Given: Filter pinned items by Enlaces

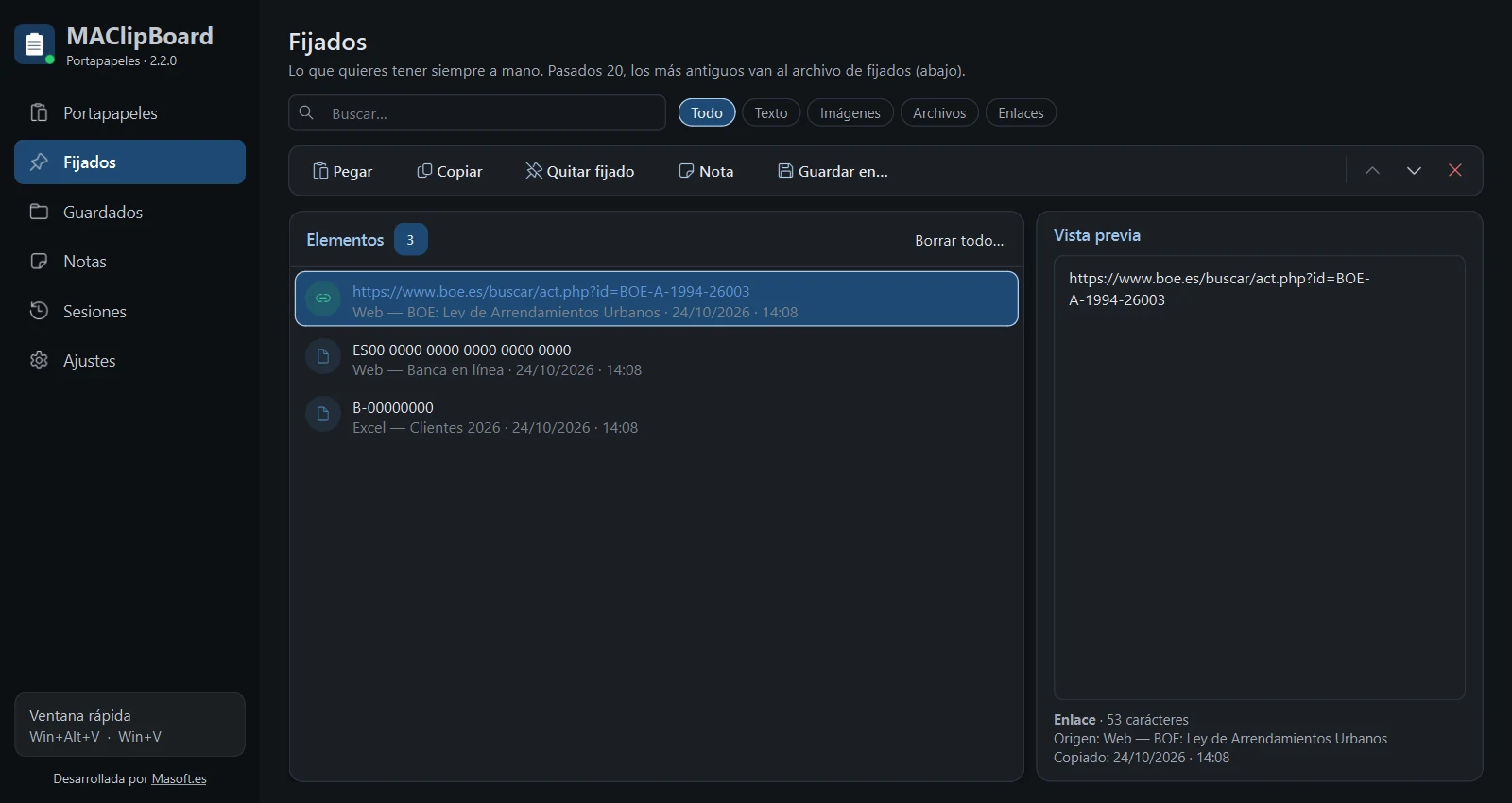Looking at the screenshot, I should click(x=1021, y=112).
